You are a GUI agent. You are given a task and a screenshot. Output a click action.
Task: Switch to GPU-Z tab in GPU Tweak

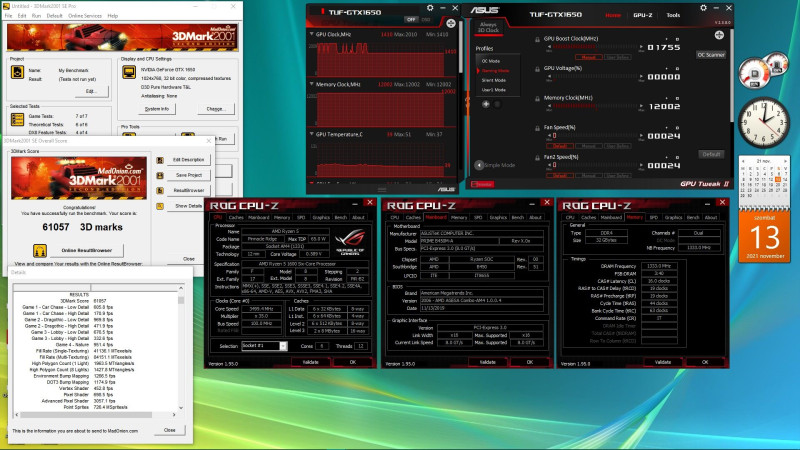[x=642, y=15]
